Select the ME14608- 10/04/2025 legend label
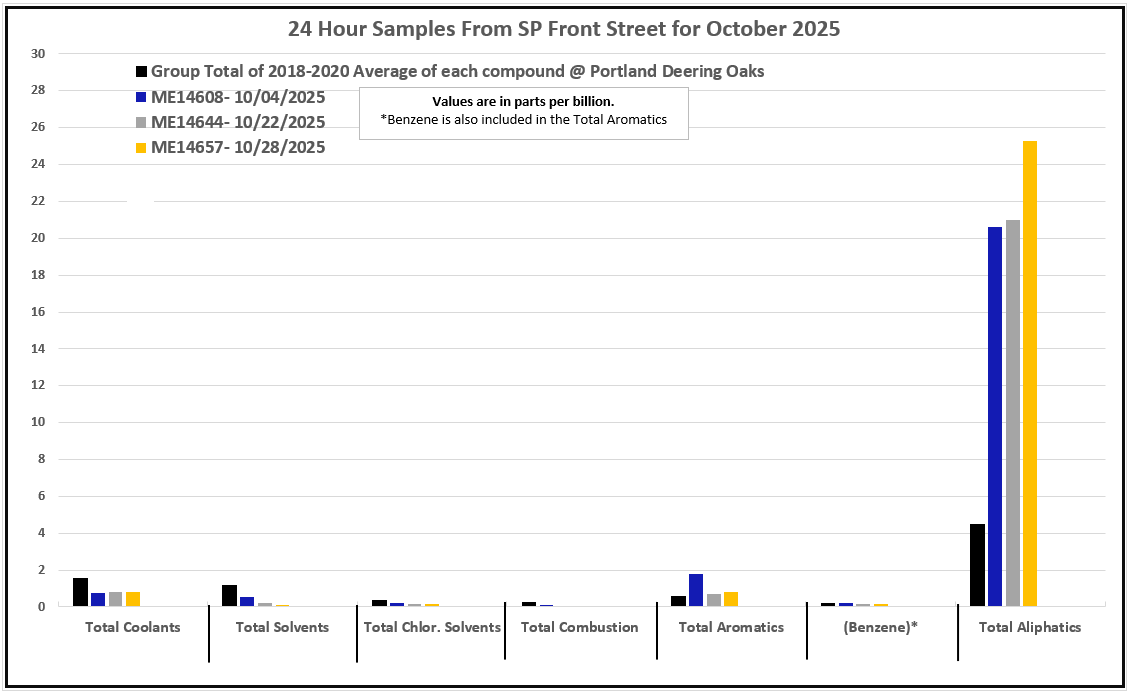This screenshot has height=693, width=1130. [238, 97]
